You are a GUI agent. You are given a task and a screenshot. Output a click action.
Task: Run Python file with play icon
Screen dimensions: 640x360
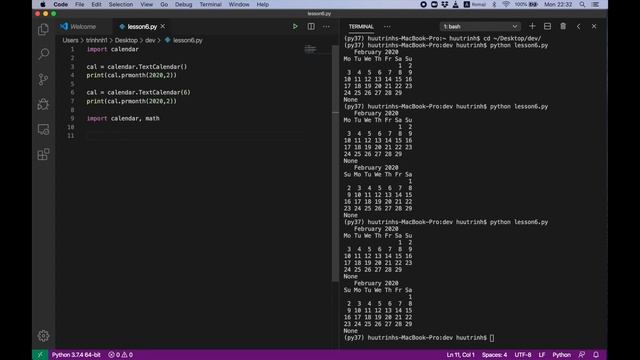pyautogui.click(x=295, y=27)
